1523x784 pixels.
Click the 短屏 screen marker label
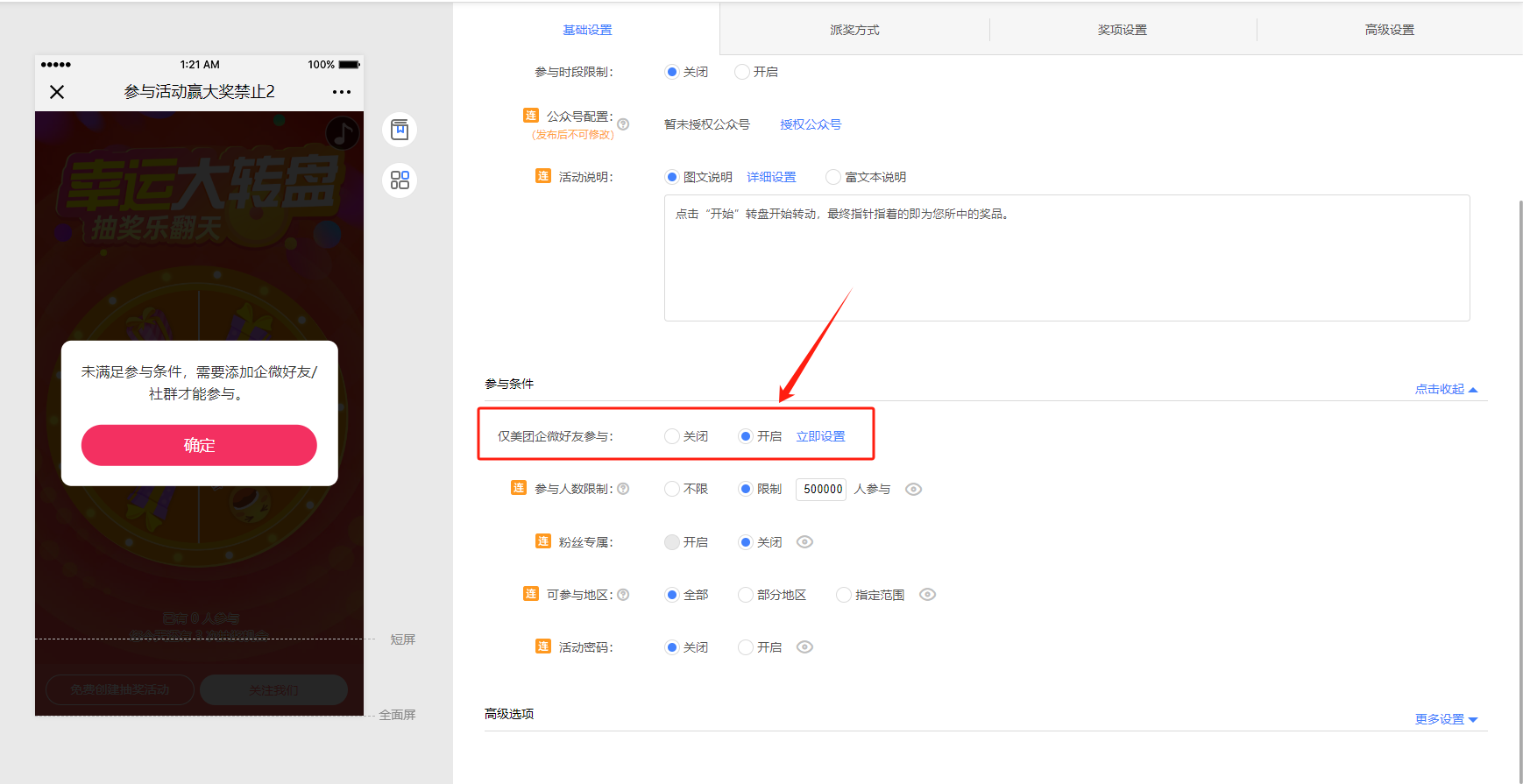point(403,639)
